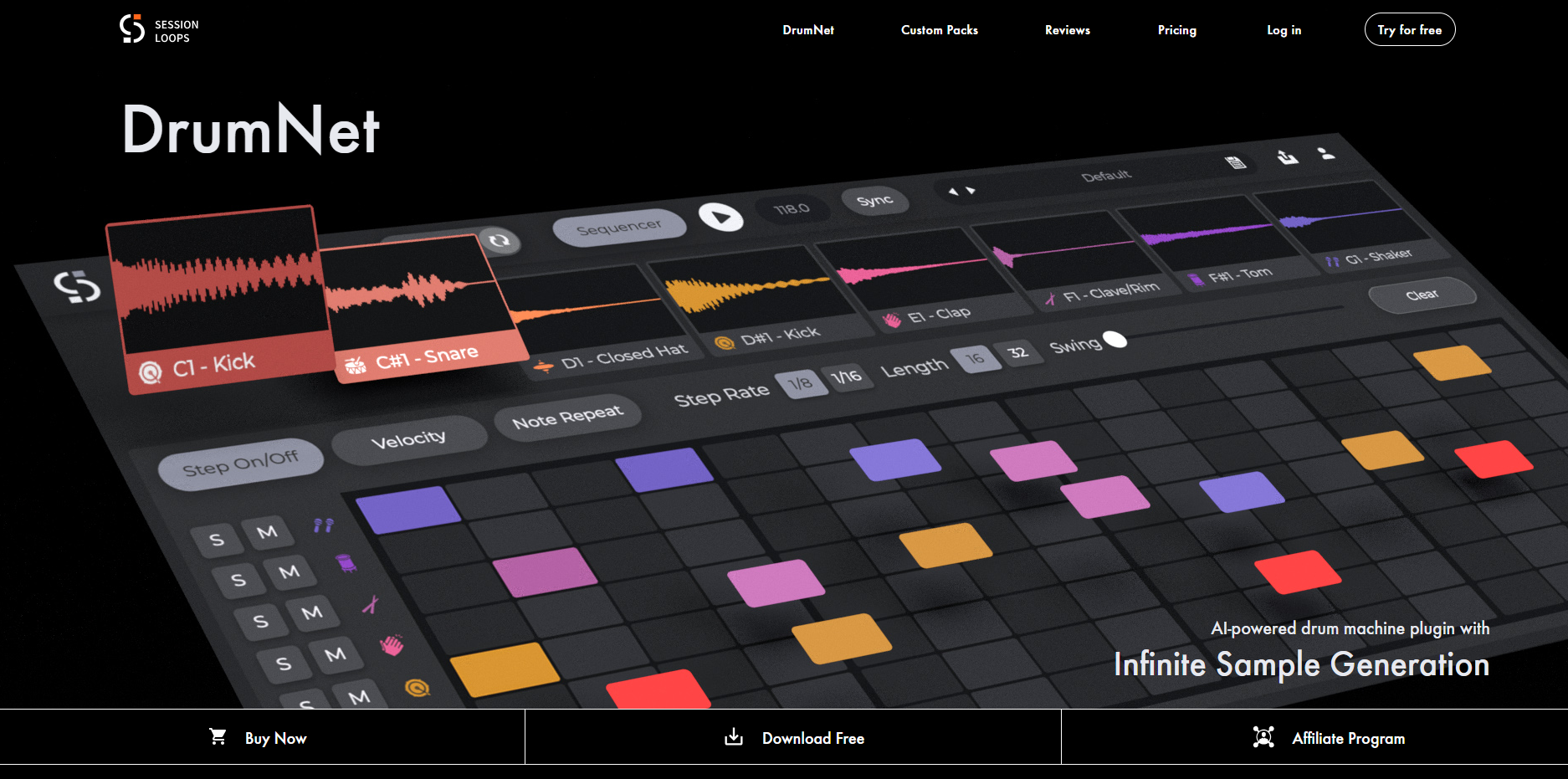This screenshot has height=779, width=1568.
Task: Mute the tom row
Action: pyautogui.click(x=290, y=572)
